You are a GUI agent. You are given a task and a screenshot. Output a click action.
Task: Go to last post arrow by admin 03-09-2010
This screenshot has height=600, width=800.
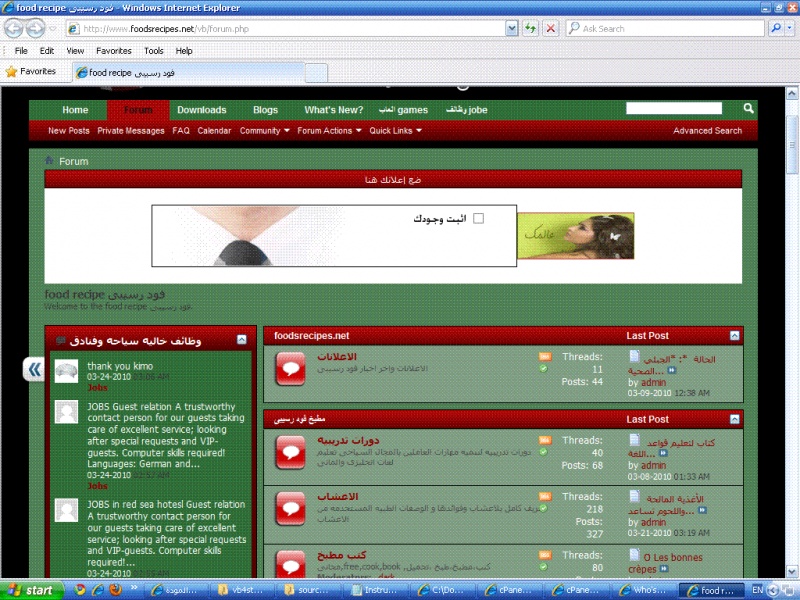click(672, 370)
